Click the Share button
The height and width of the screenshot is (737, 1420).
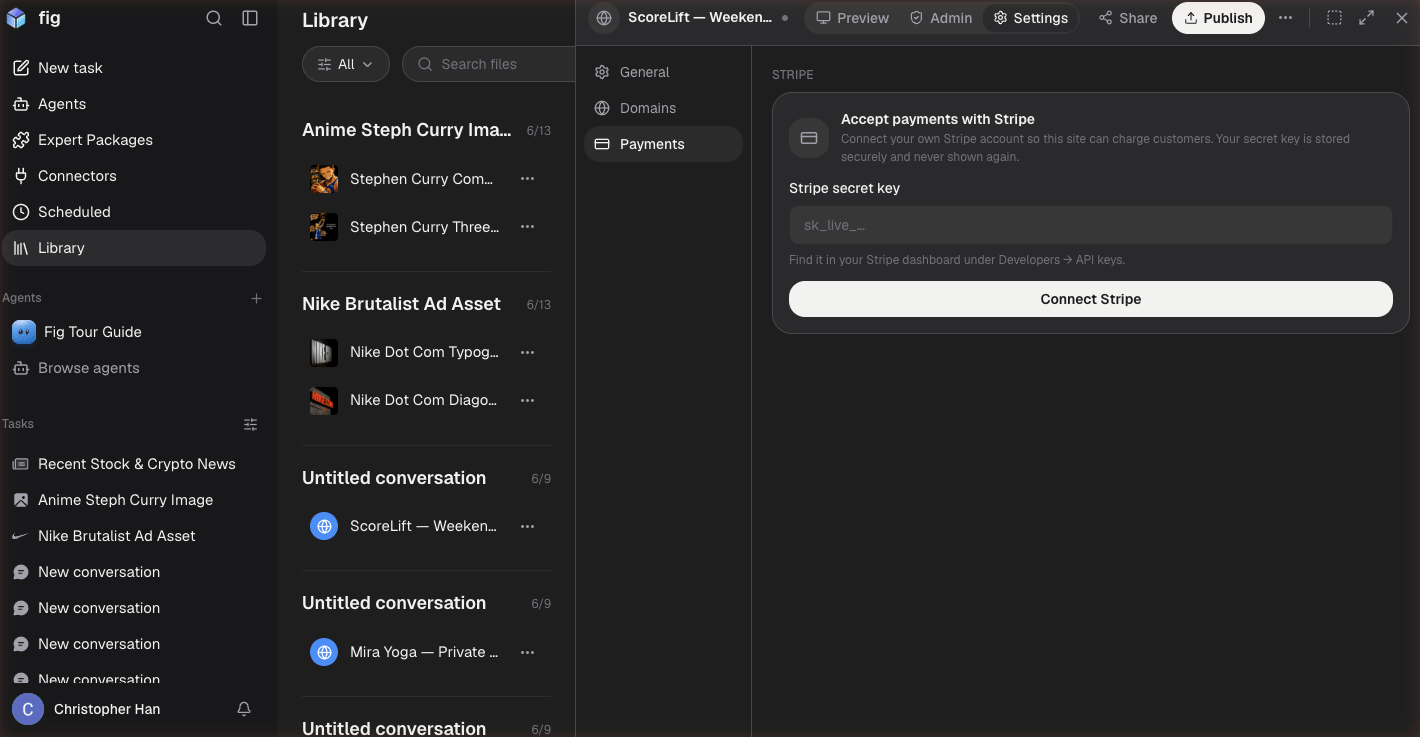[1128, 18]
